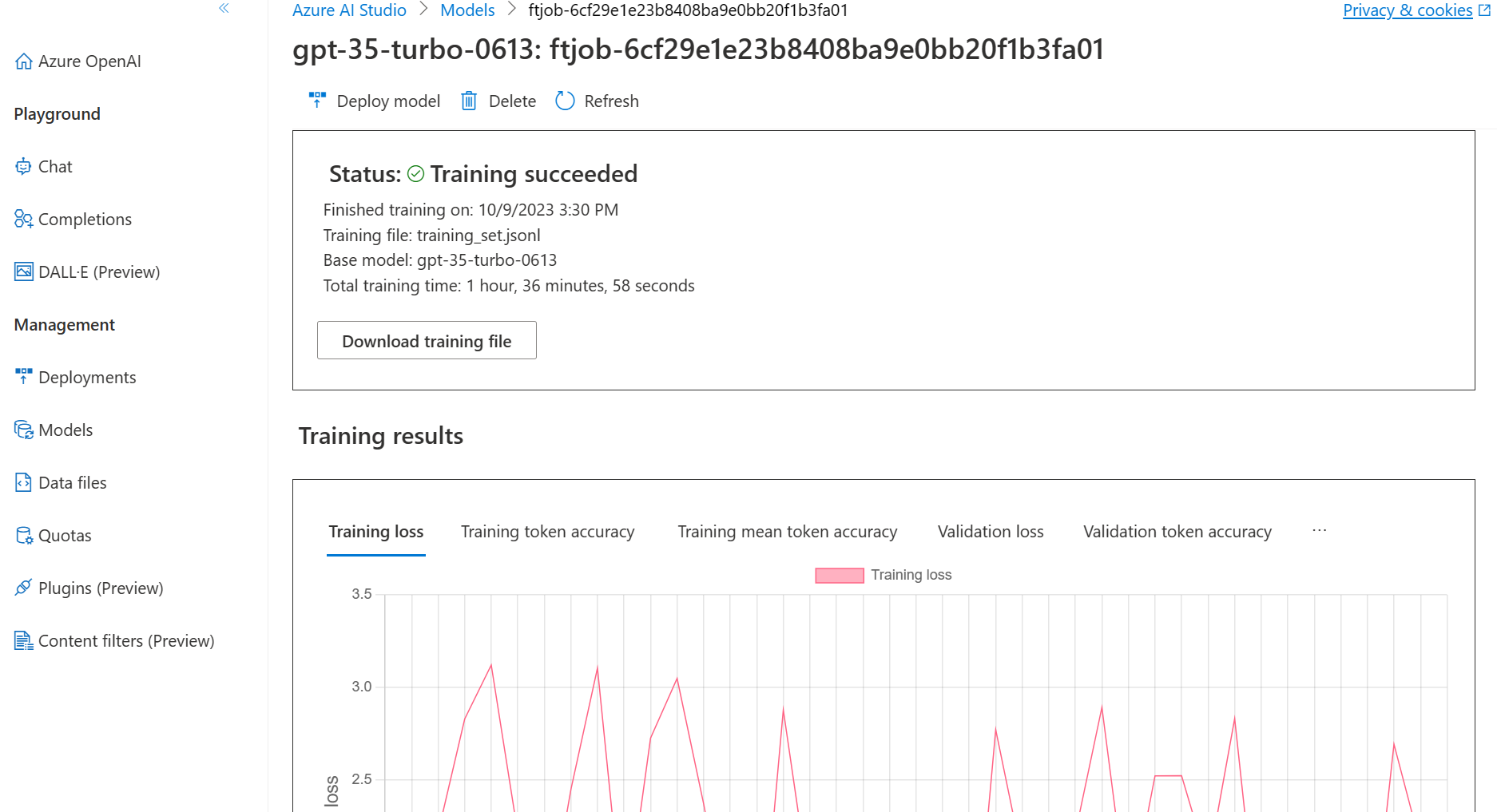This screenshot has height=812, width=1497.
Task: Click the Content filters icon
Action: (24, 641)
